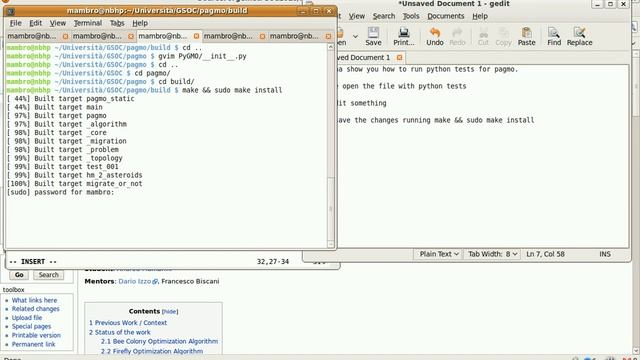The height and width of the screenshot is (360, 640).
Task: Click the Cut scissors icon in gedit
Action: tap(483, 36)
